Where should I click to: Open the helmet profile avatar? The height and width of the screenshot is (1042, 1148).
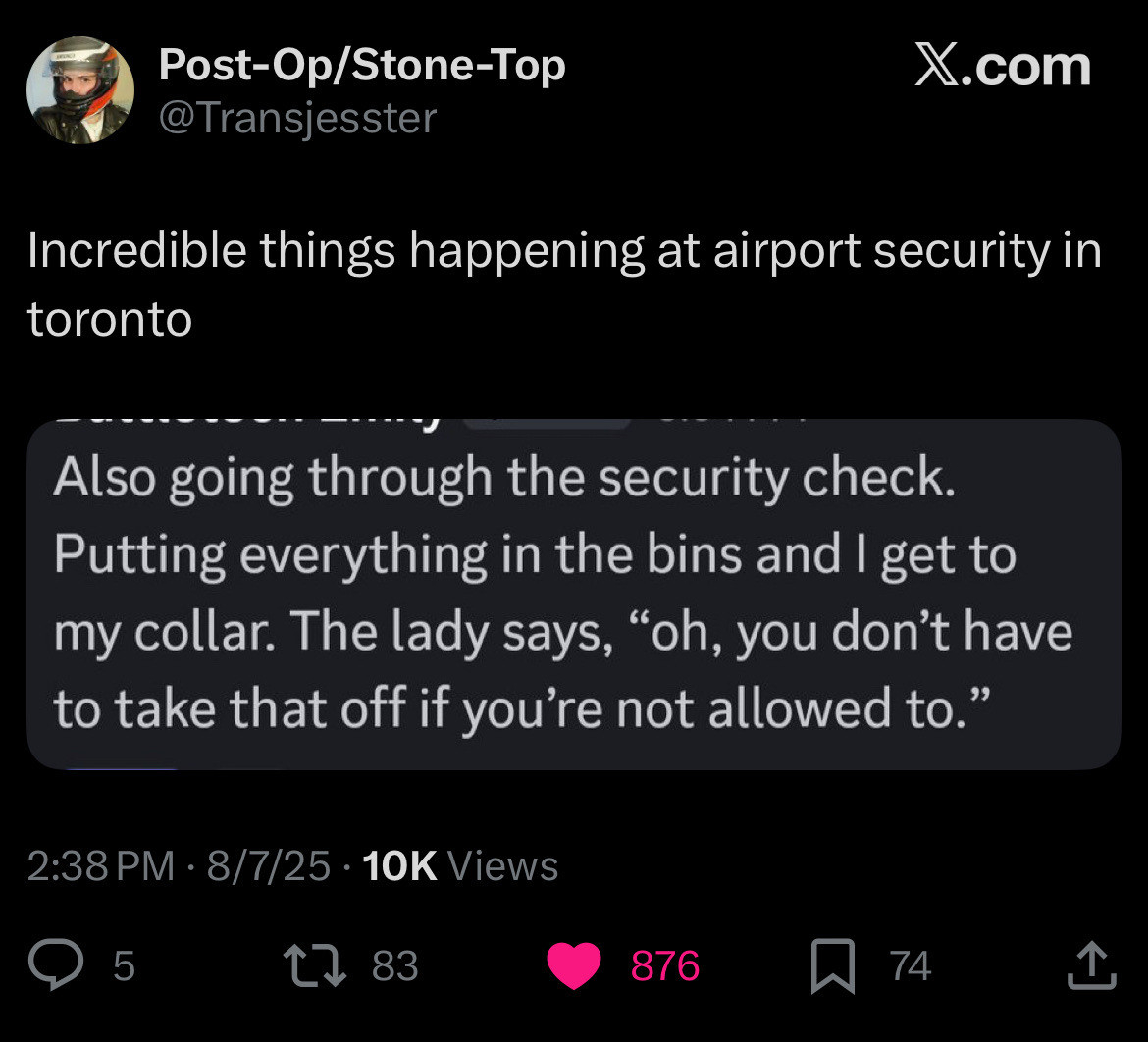79,90
